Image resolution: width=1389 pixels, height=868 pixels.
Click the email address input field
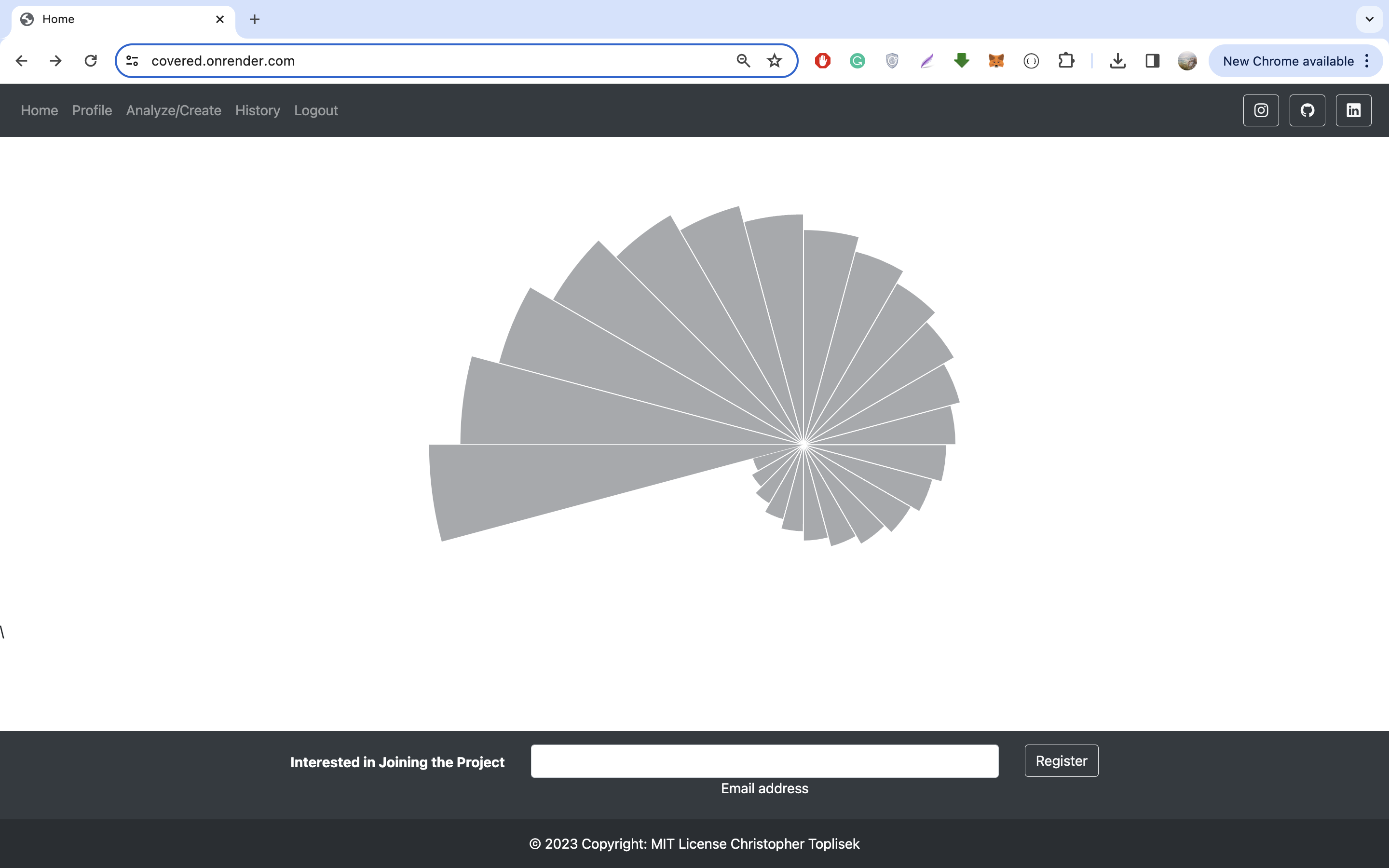pos(764,760)
